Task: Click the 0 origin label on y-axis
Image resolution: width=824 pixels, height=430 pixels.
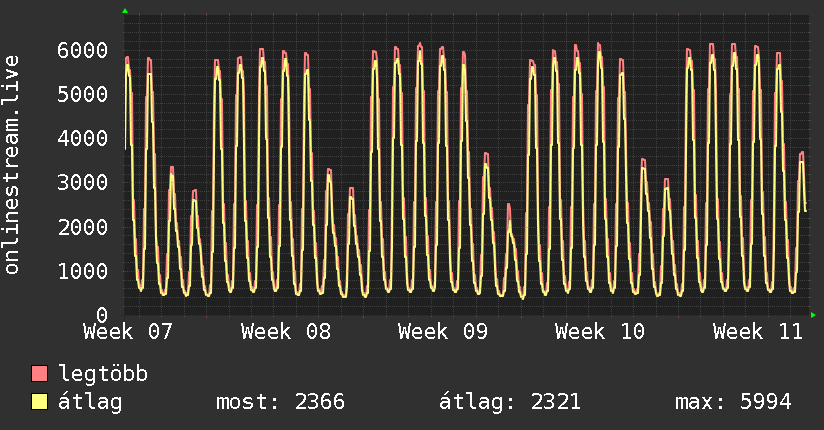Action: pyautogui.click(x=101, y=315)
